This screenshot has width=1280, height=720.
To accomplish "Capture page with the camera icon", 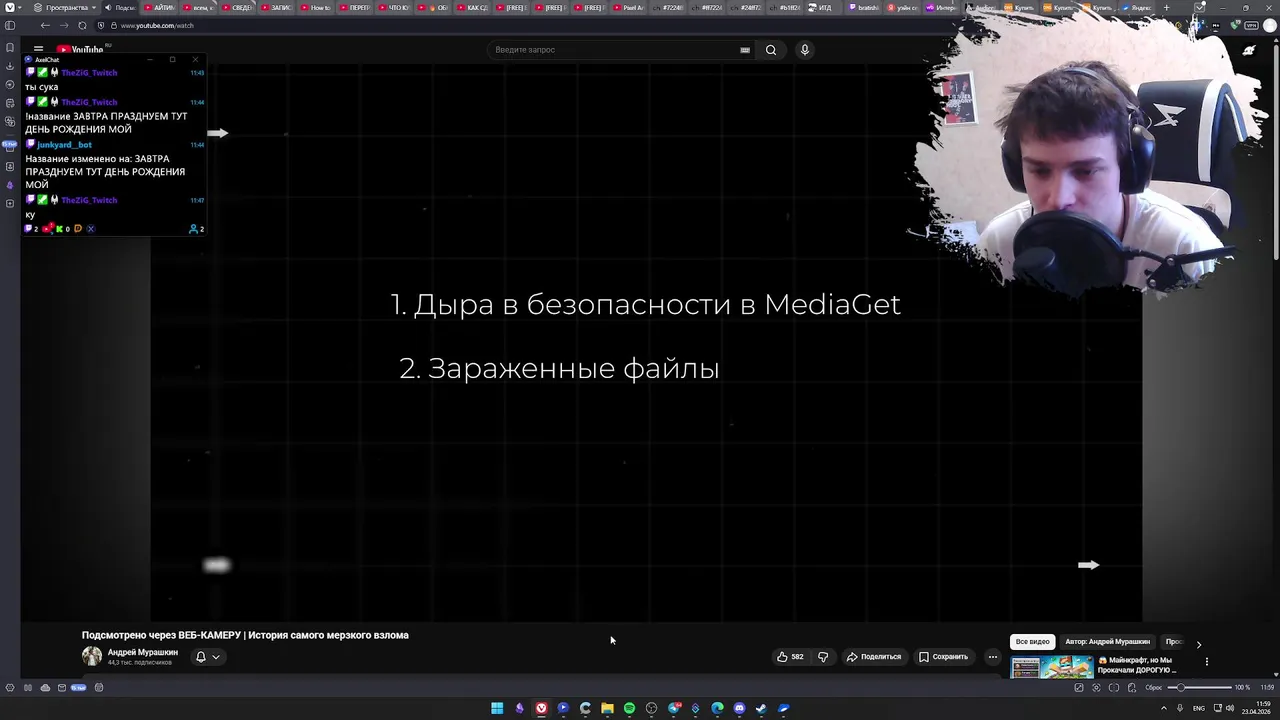I will pyautogui.click(x=1096, y=688).
